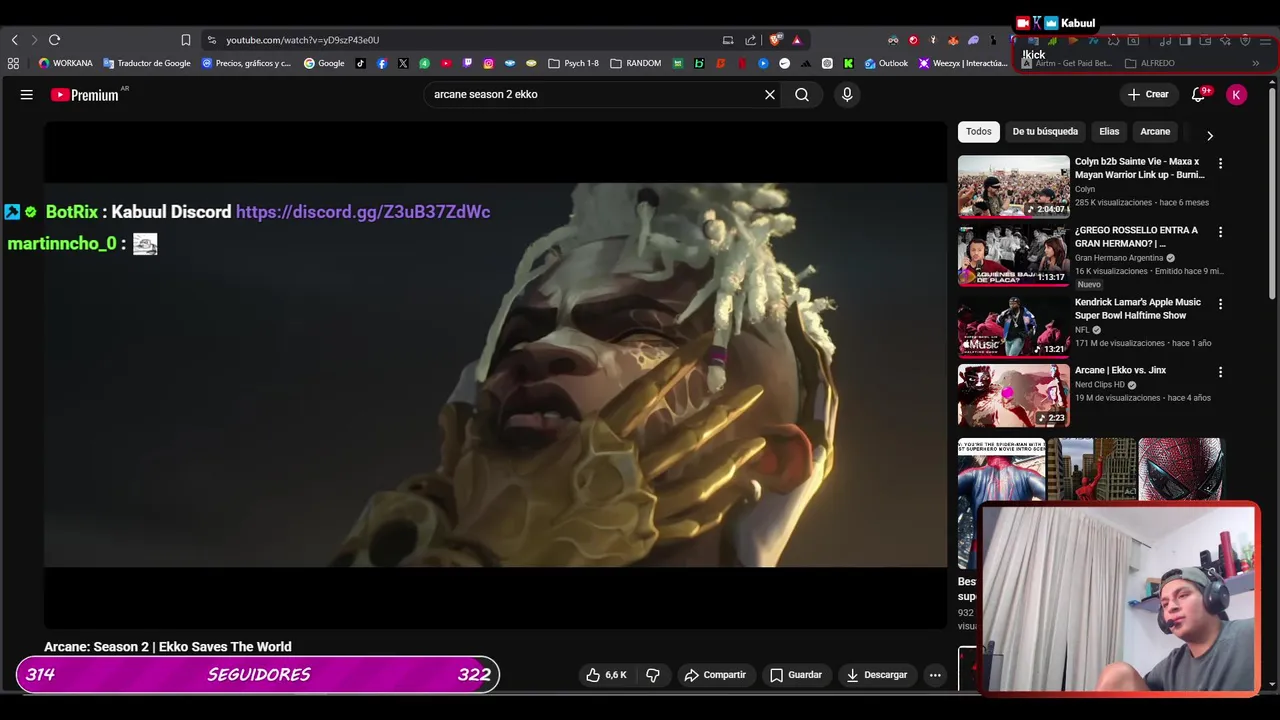Open the site settings icon beside the URL
1280x720 pixels.
click(x=211, y=40)
